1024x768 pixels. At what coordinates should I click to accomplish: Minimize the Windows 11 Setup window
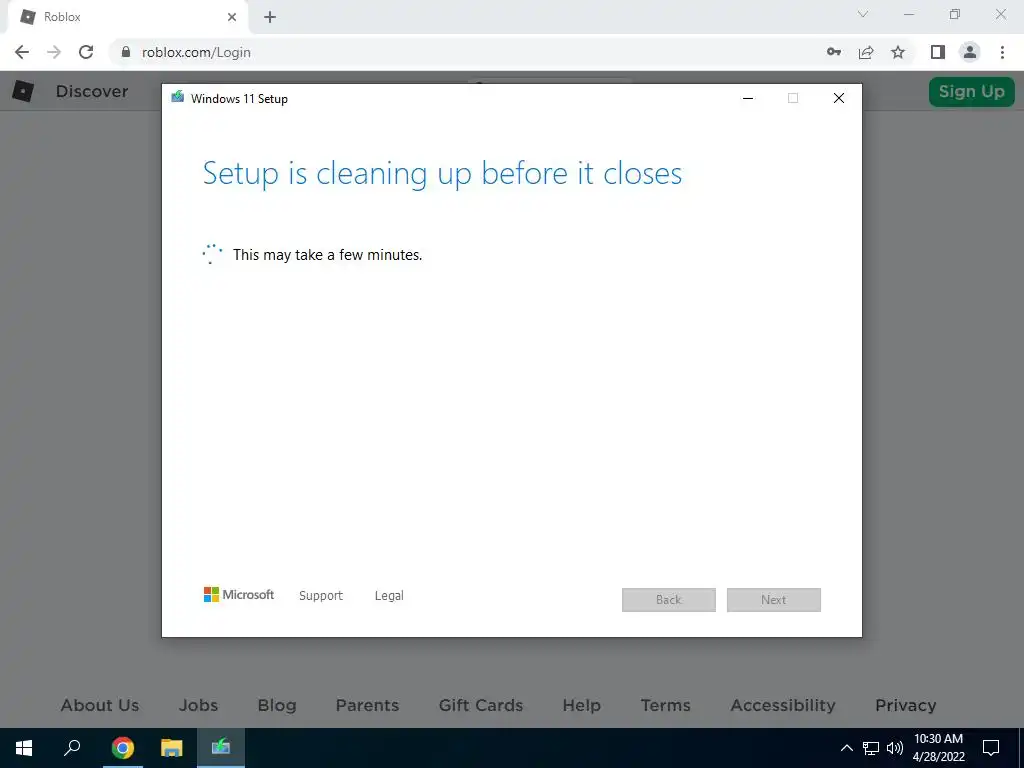tap(748, 98)
